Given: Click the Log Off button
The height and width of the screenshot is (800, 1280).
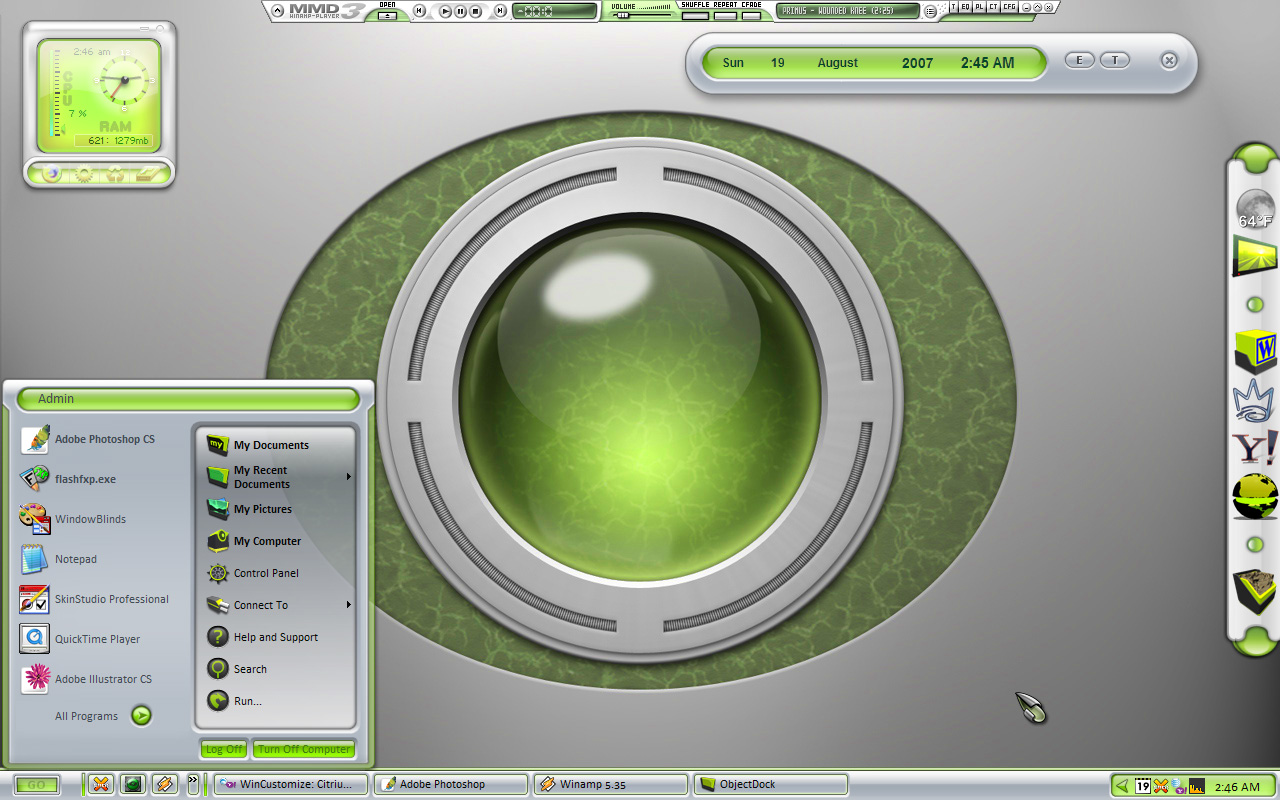Looking at the screenshot, I should tap(224, 749).
